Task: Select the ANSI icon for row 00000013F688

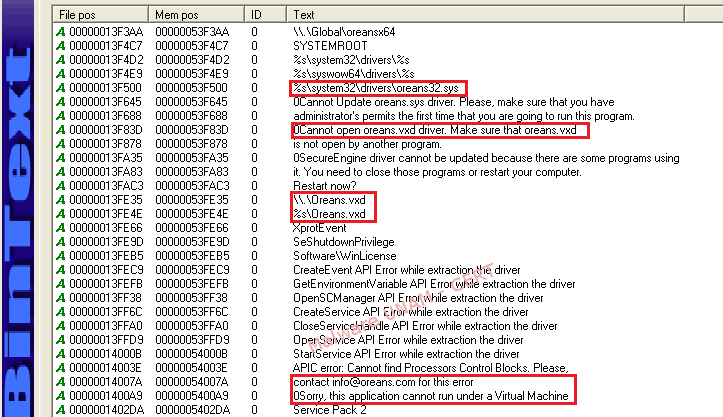Action: point(60,116)
